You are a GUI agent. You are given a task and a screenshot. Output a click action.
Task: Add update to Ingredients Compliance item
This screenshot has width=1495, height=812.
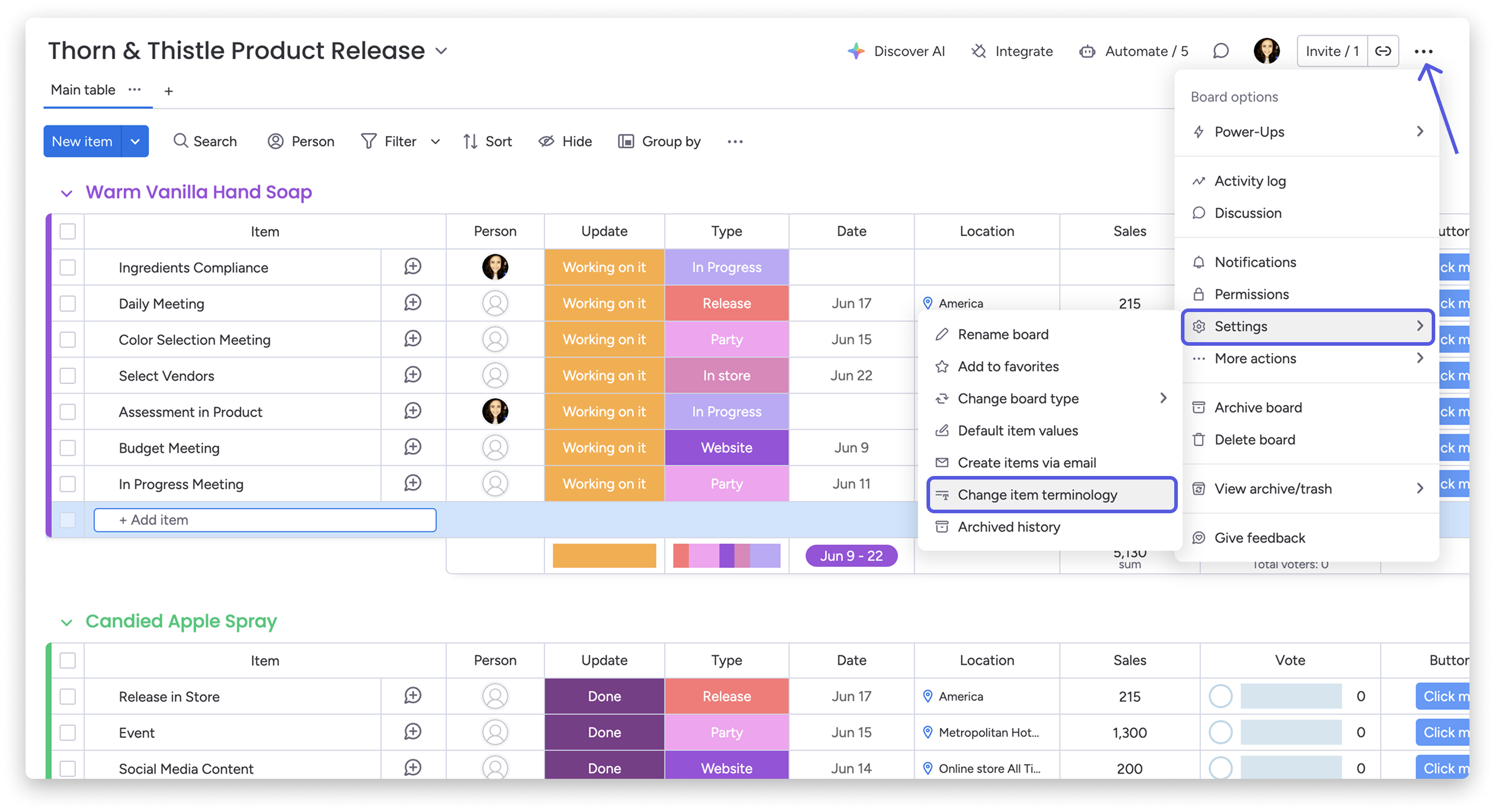pos(413,267)
